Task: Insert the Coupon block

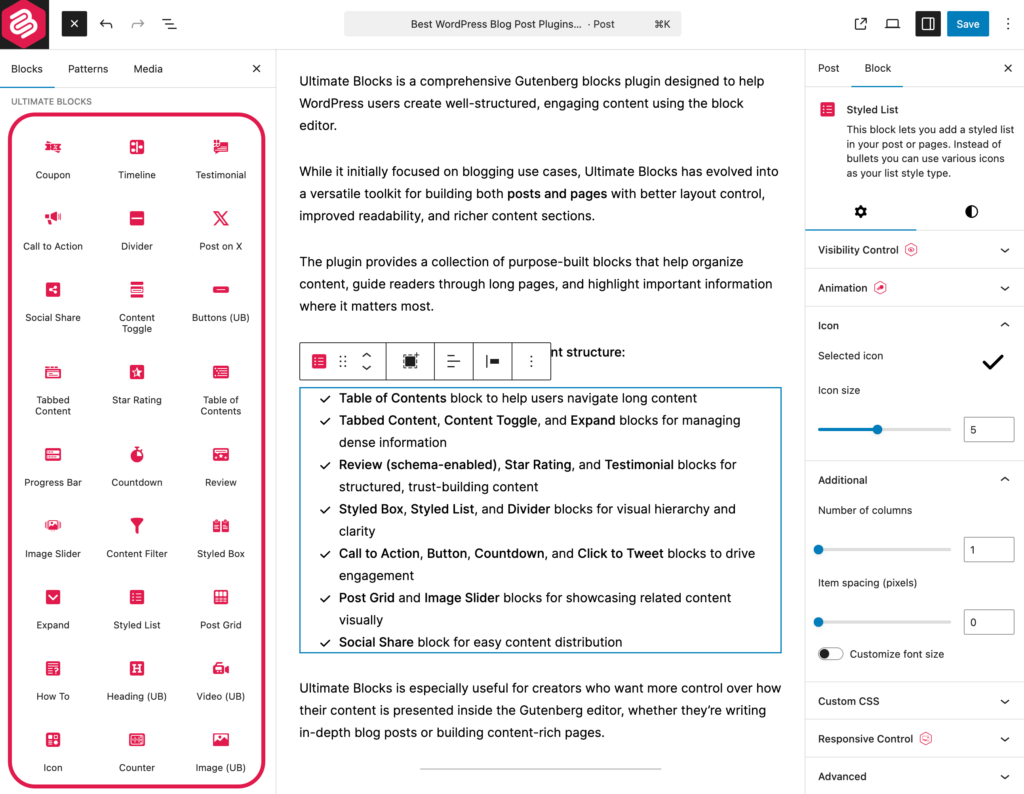Action: tap(53, 157)
